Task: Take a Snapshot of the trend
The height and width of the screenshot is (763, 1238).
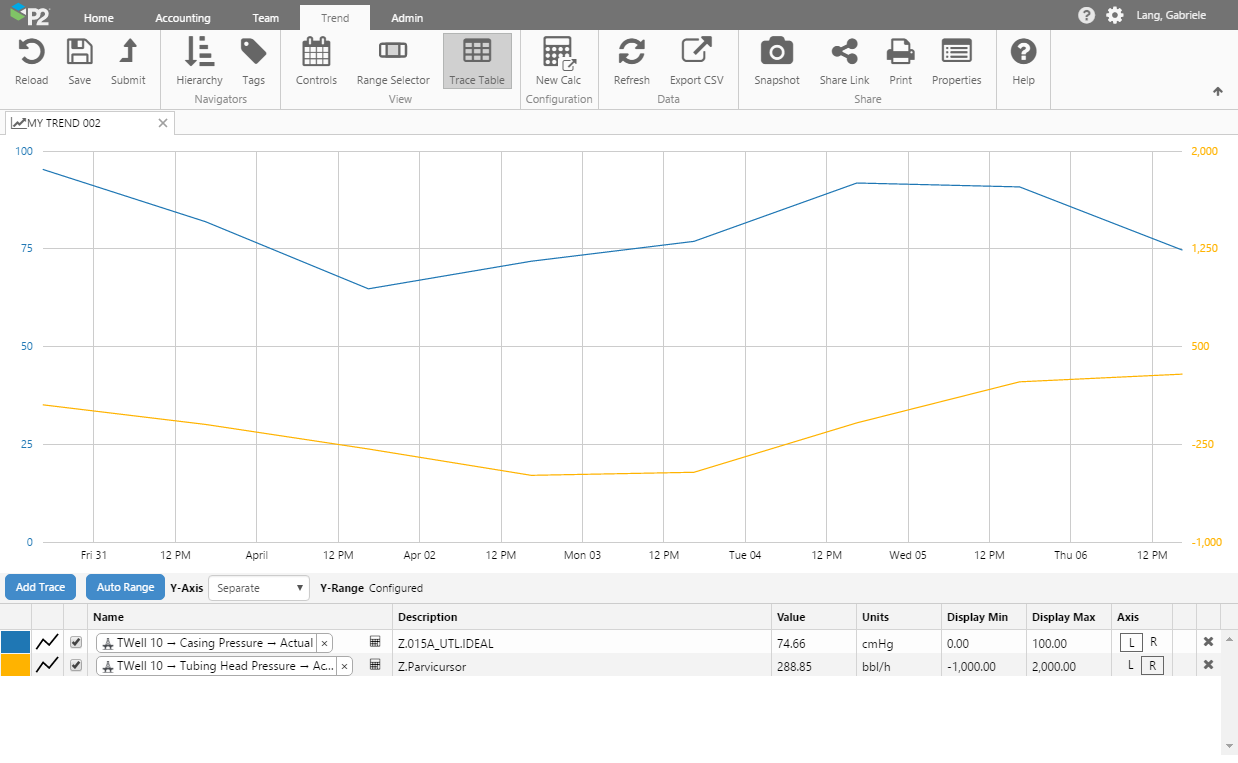Action: pyautogui.click(x=776, y=53)
